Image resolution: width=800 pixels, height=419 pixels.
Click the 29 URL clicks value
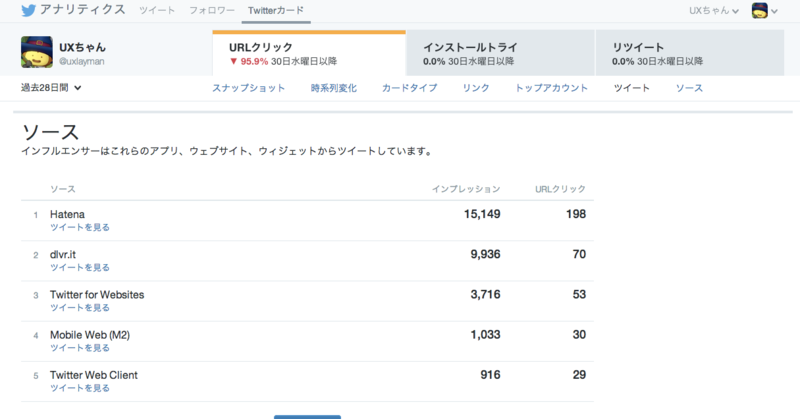(579, 375)
